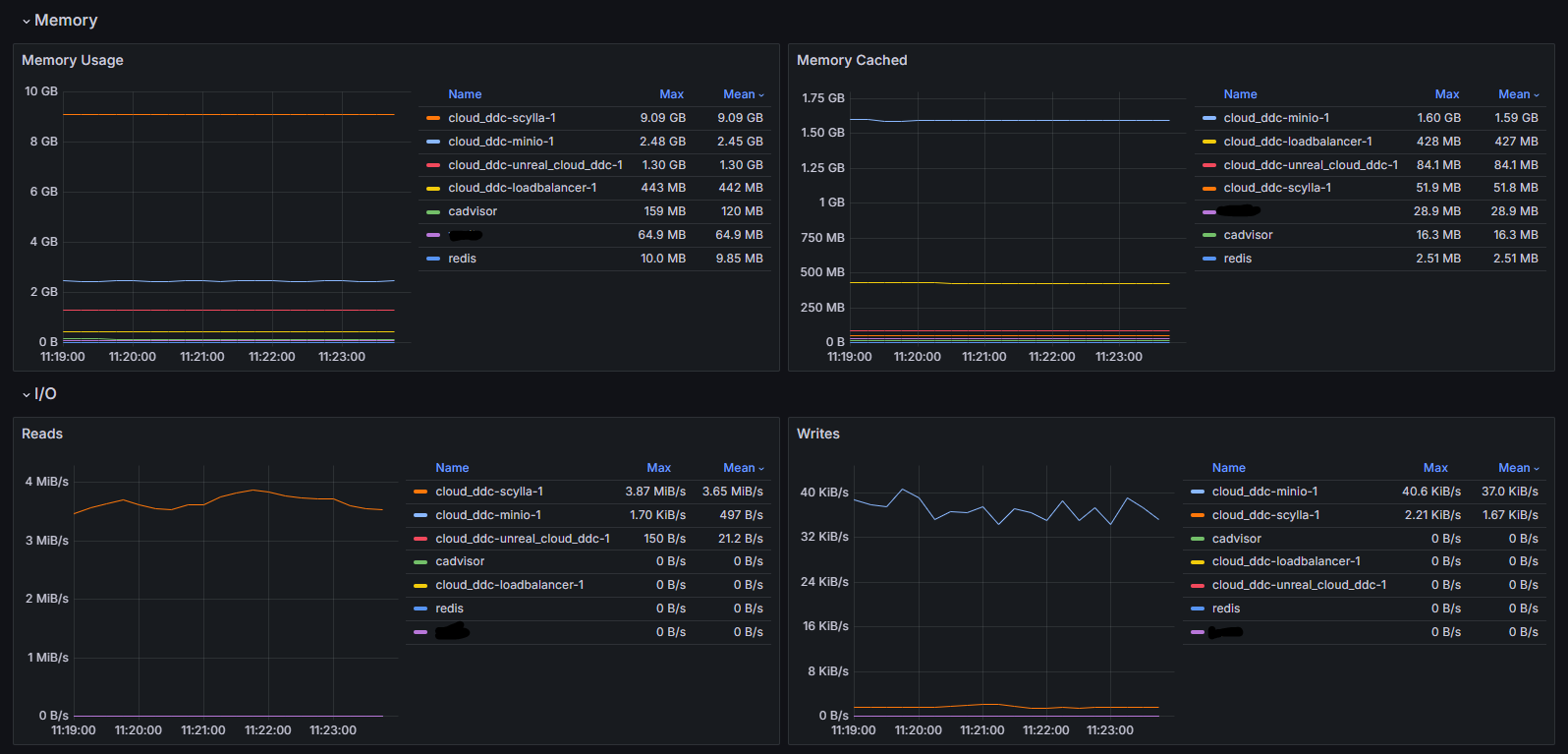Viewport: 1568px width, 754px height.
Task: Click yellow loadbalancer color icon in Memory Cached legend
Action: pos(1209,142)
